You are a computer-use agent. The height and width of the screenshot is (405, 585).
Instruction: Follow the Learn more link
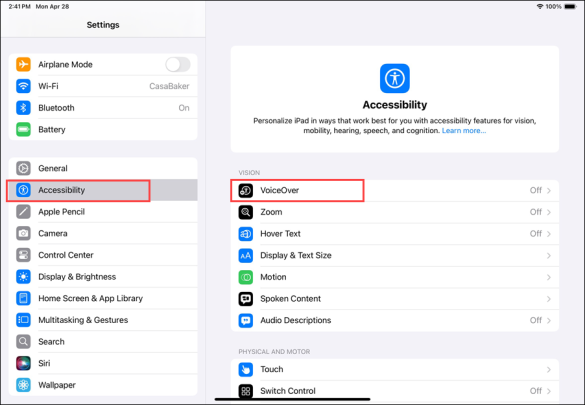click(464, 131)
